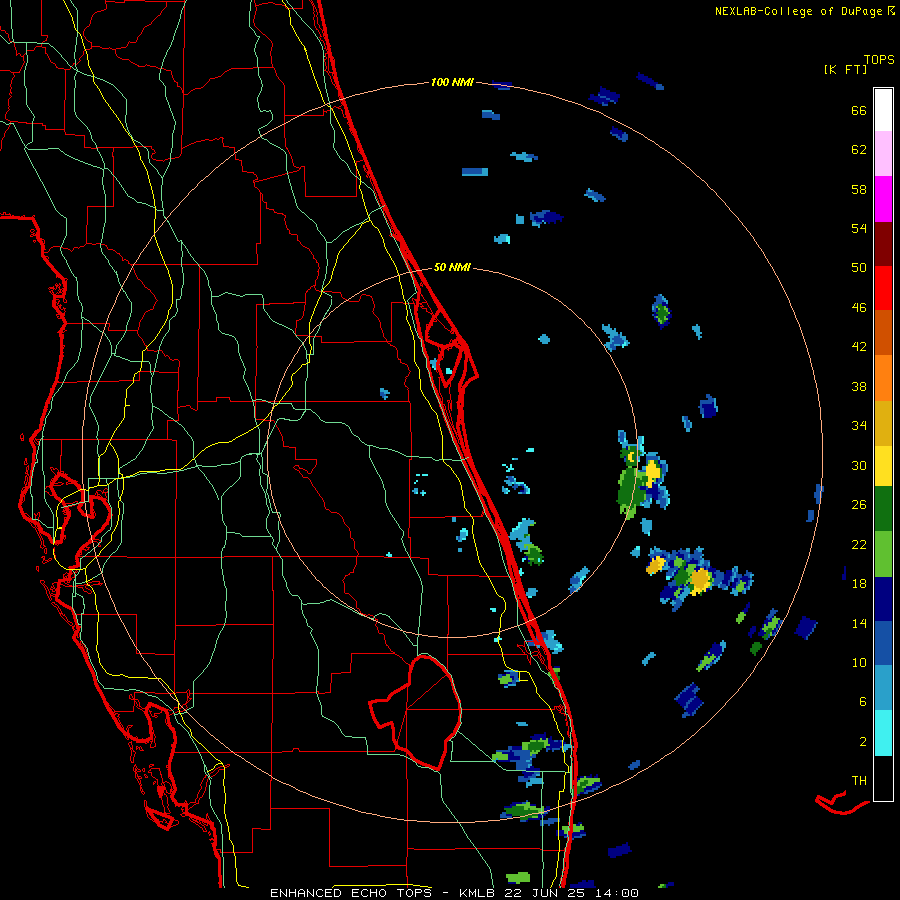Click the light pink legend swatch
This screenshot has width=900, height=900.
click(x=883, y=153)
